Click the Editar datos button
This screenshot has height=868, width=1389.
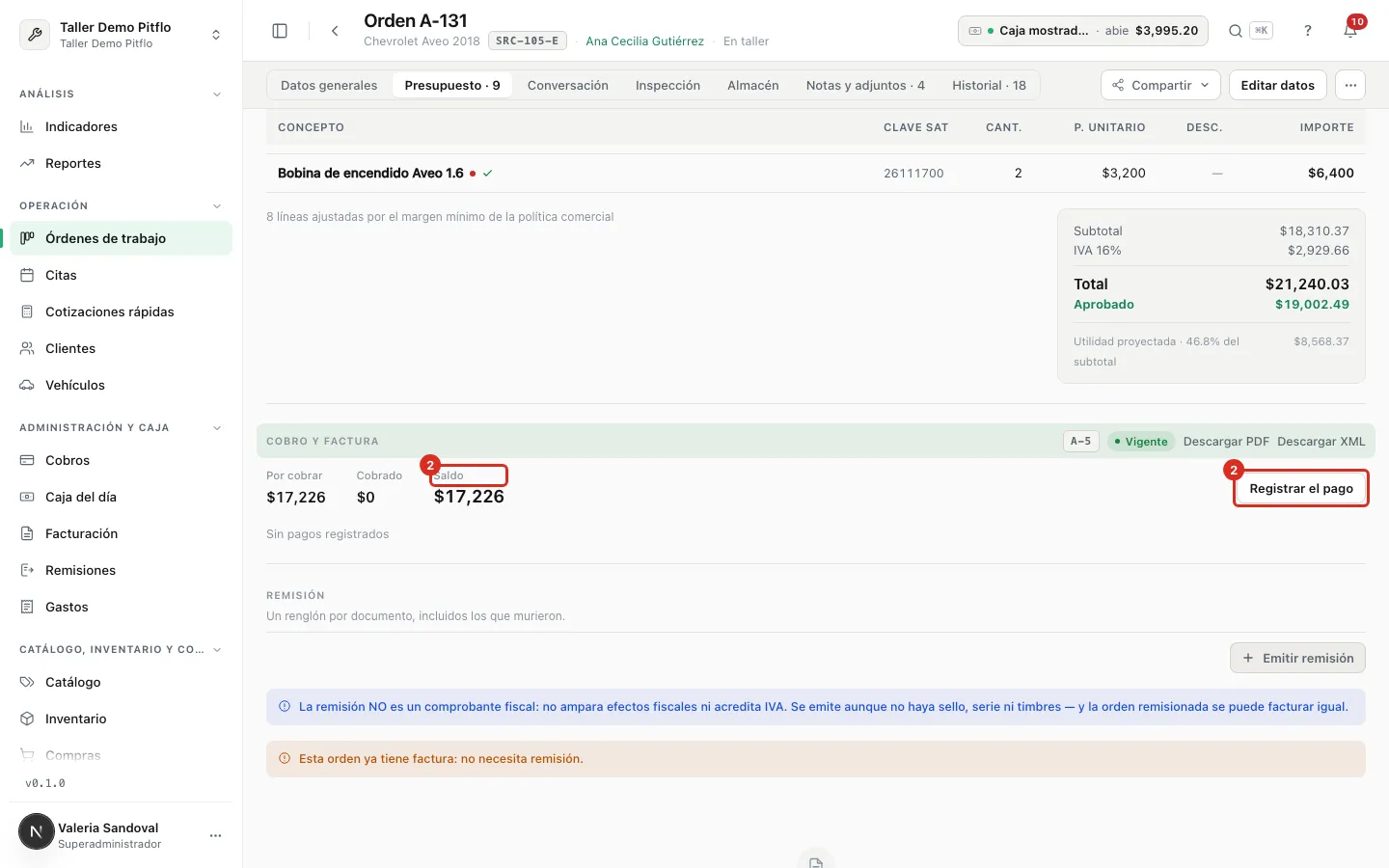(x=1277, y=85)
